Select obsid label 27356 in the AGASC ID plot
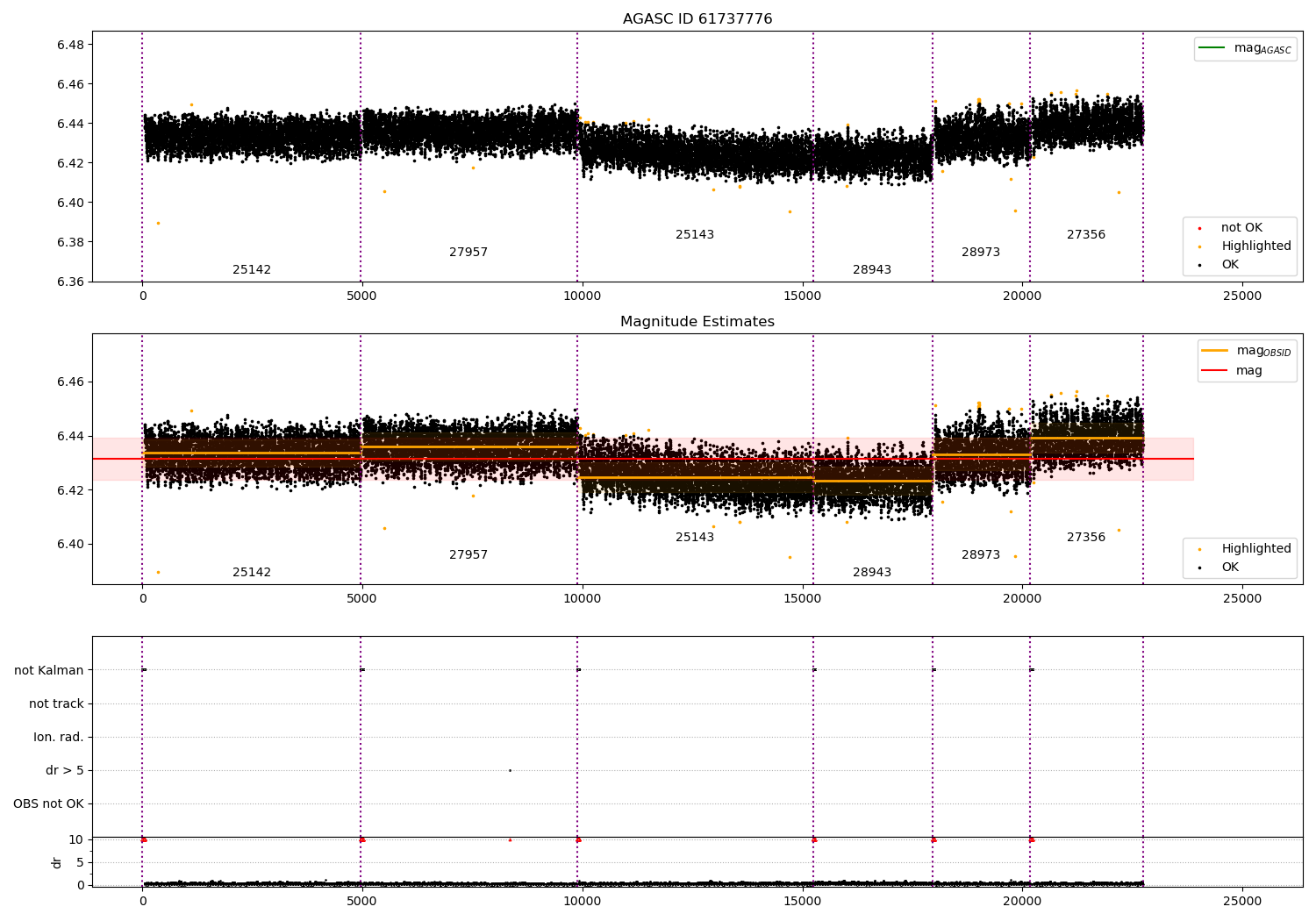 click(1086, 235)
